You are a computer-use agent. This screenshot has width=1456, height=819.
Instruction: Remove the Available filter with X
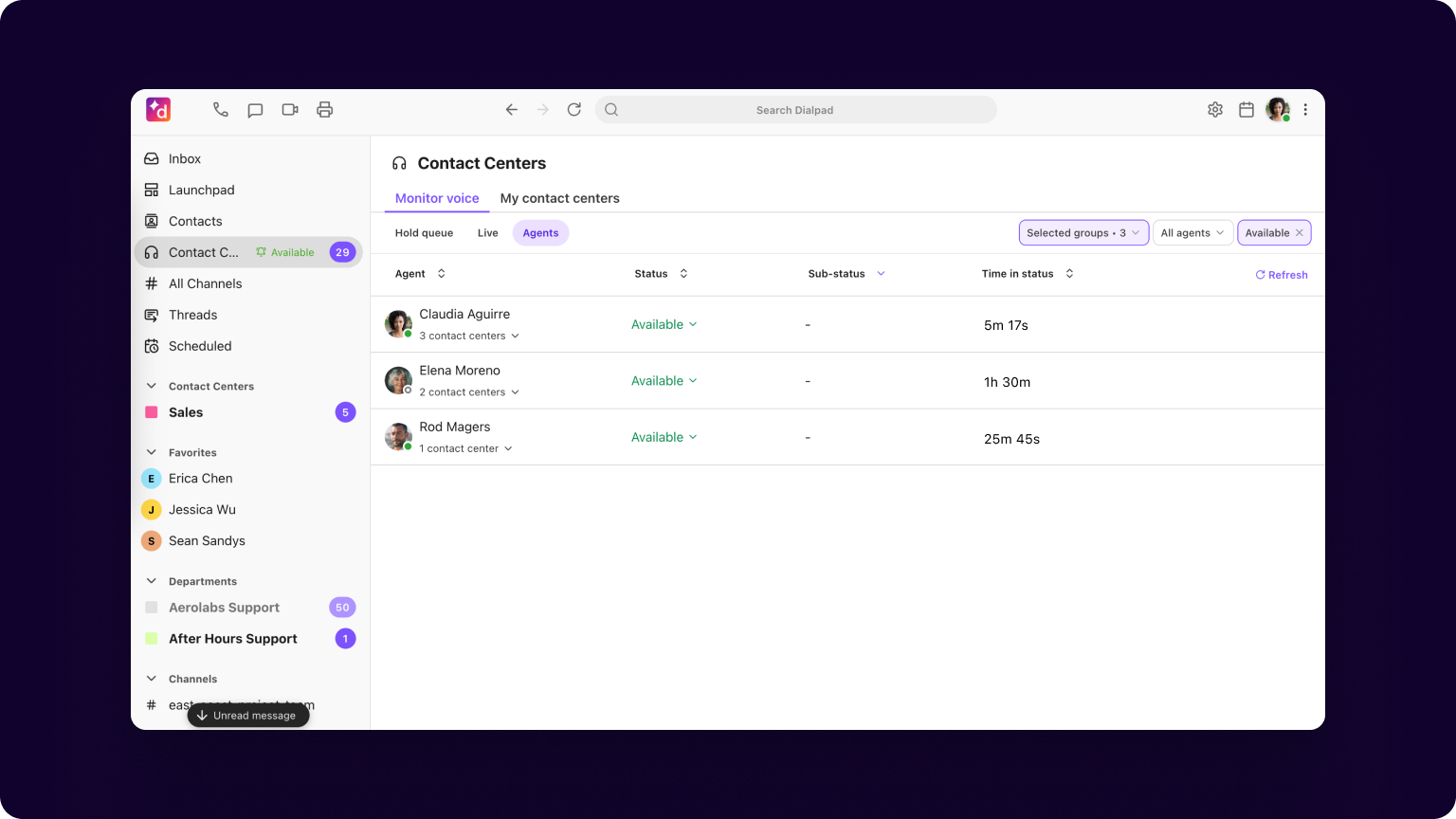point(1300,233)
